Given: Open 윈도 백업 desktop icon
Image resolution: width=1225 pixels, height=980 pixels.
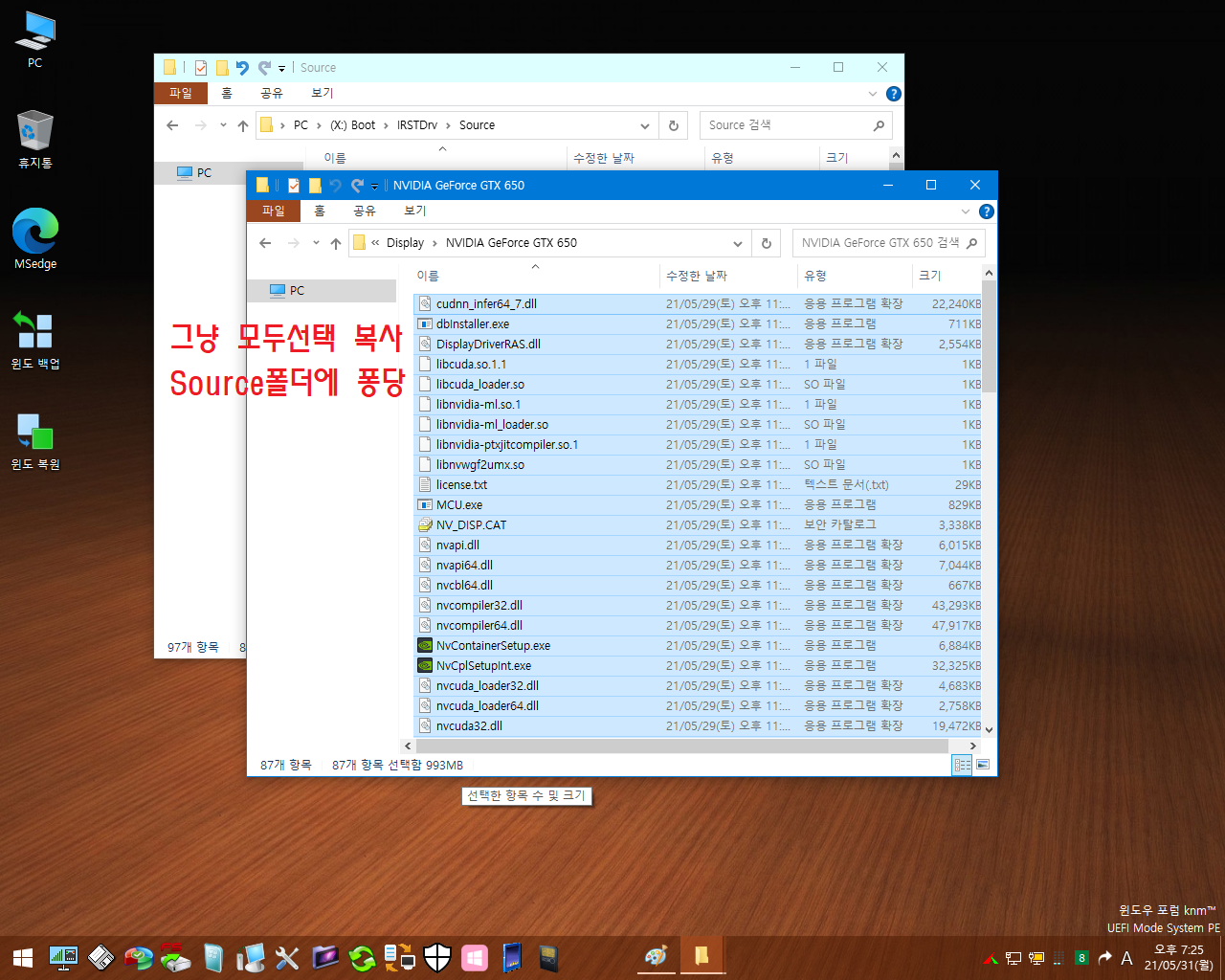Looking at the screenshot, I should click(35, 341).
